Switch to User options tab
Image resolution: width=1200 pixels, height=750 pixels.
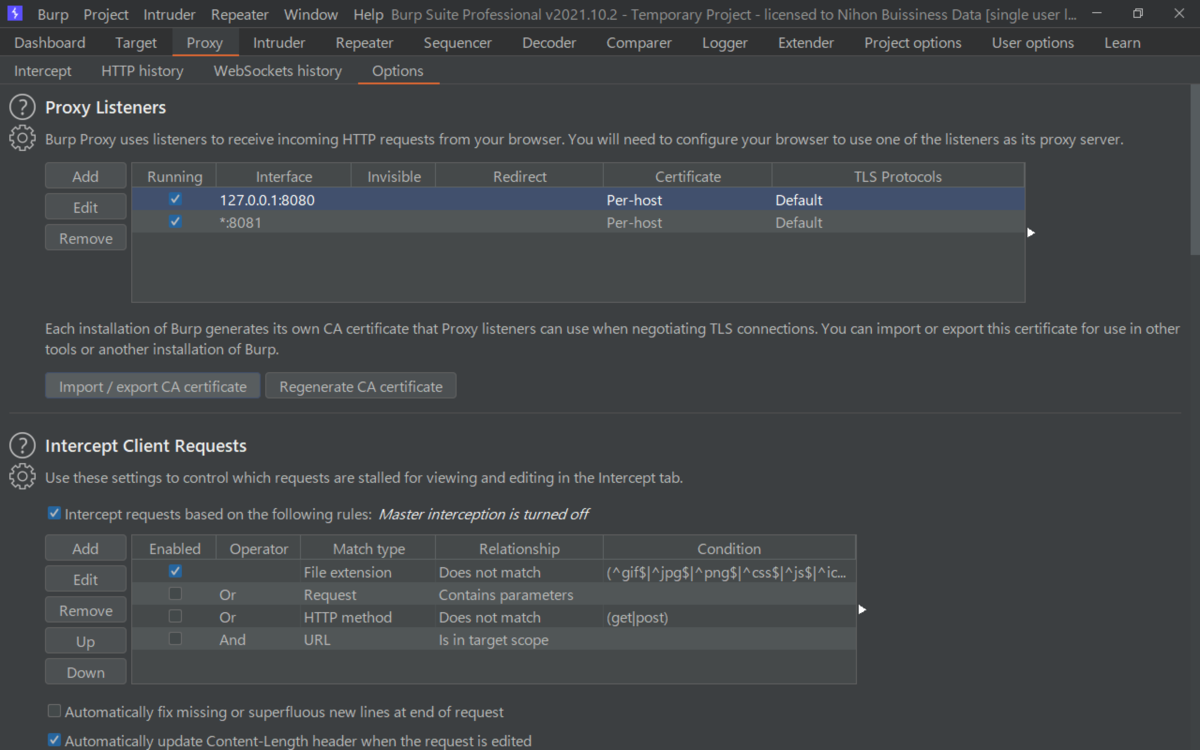coord(1033,43)
